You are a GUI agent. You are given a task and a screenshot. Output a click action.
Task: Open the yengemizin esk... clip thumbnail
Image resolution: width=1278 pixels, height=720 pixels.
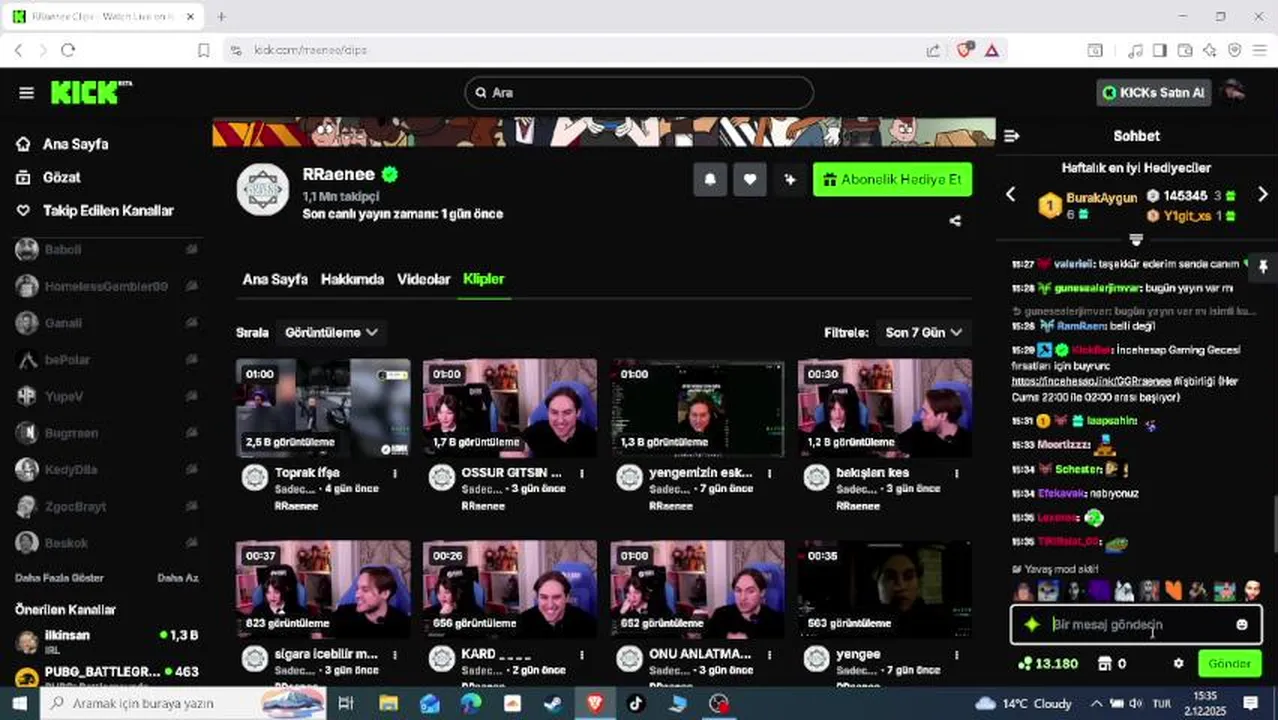click(698, 408)
